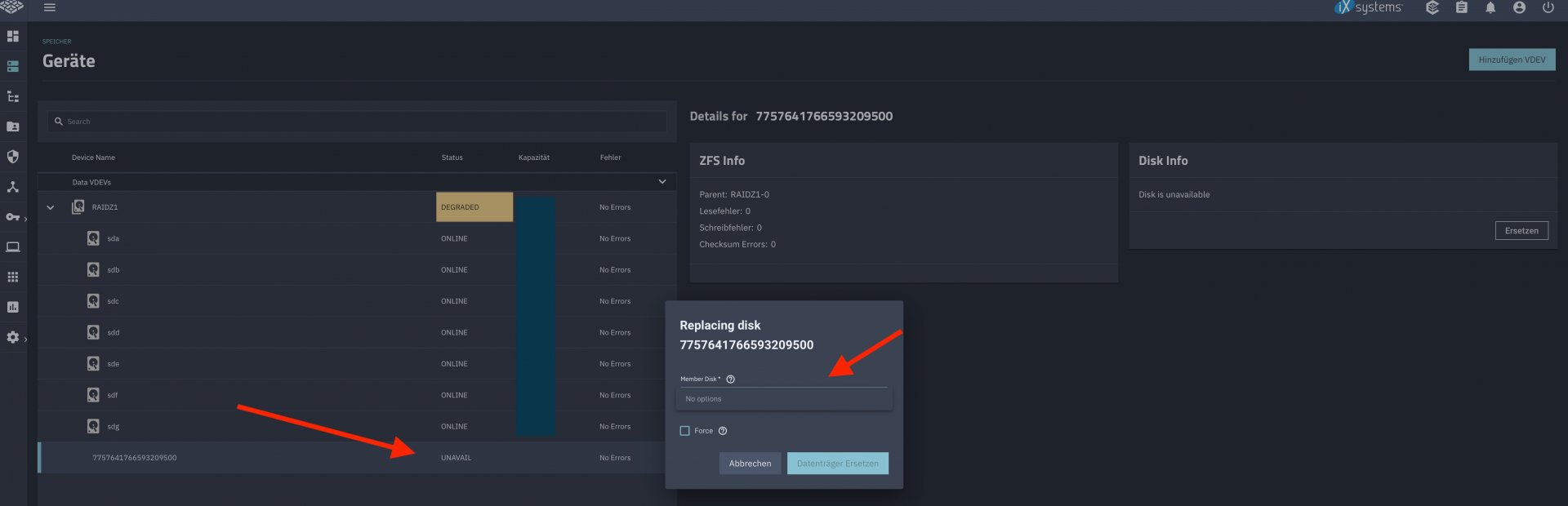Select the sdf disk row
The image size is (1568, 506).
[x=357, y=395]
